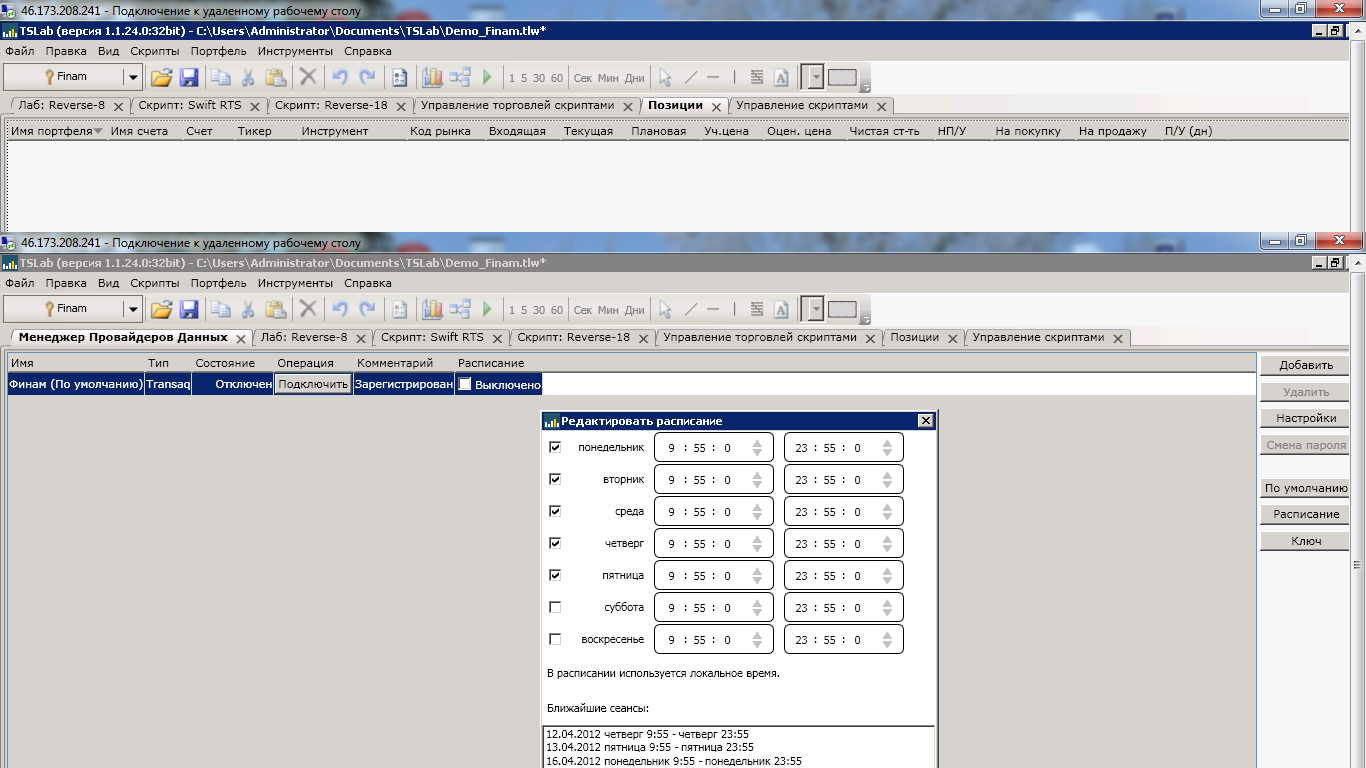Click the вторник start time field

point(714,480)
